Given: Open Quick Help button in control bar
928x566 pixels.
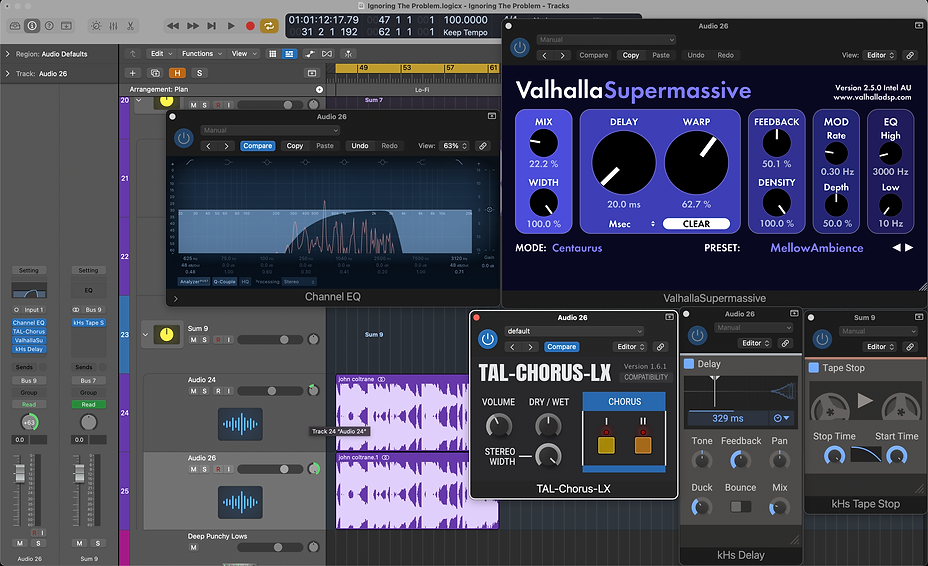Looking at the screenshot, I should (x=49, y=26).
